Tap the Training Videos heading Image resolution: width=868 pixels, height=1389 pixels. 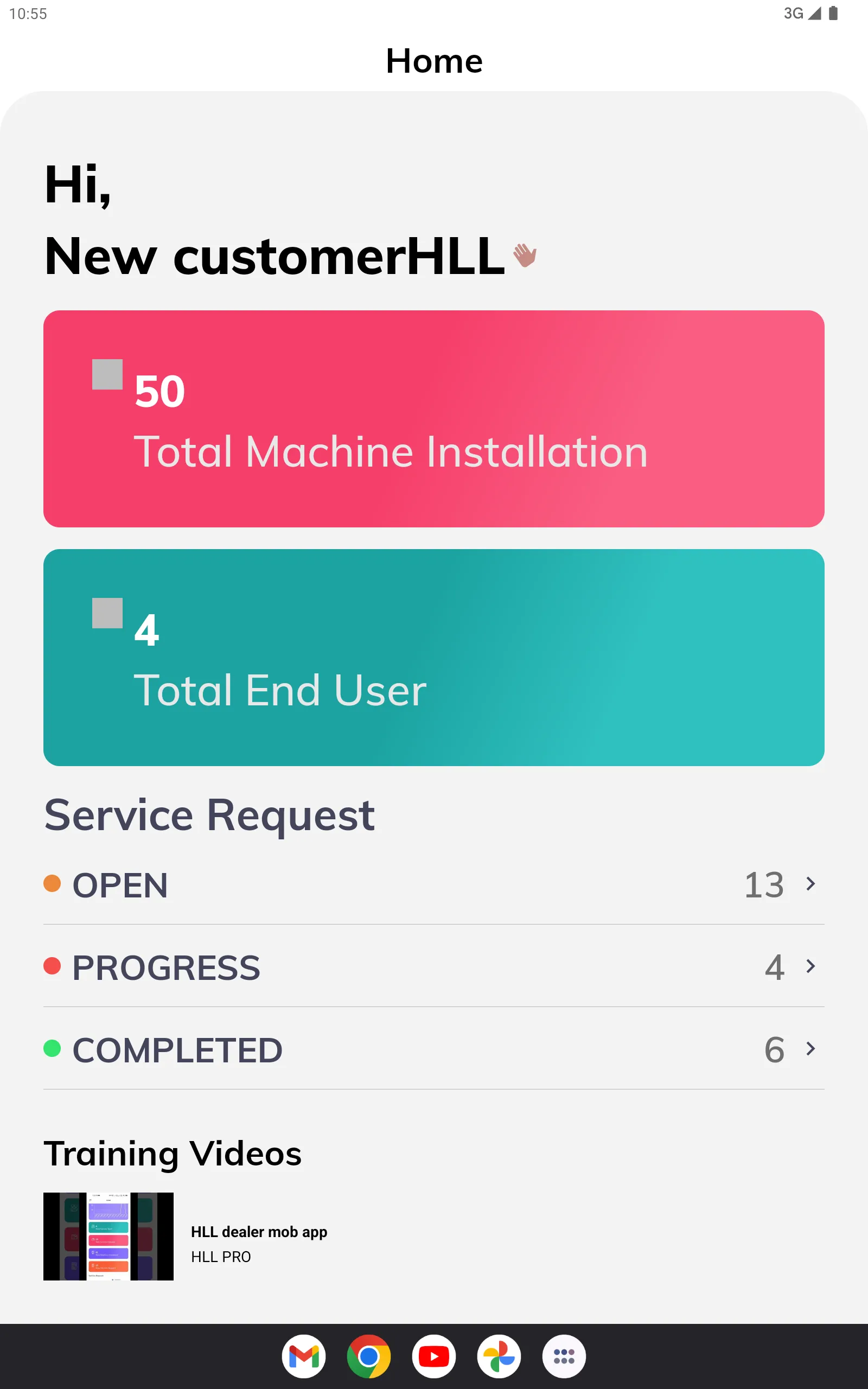pyautogui.click(x=173, y=1154)
